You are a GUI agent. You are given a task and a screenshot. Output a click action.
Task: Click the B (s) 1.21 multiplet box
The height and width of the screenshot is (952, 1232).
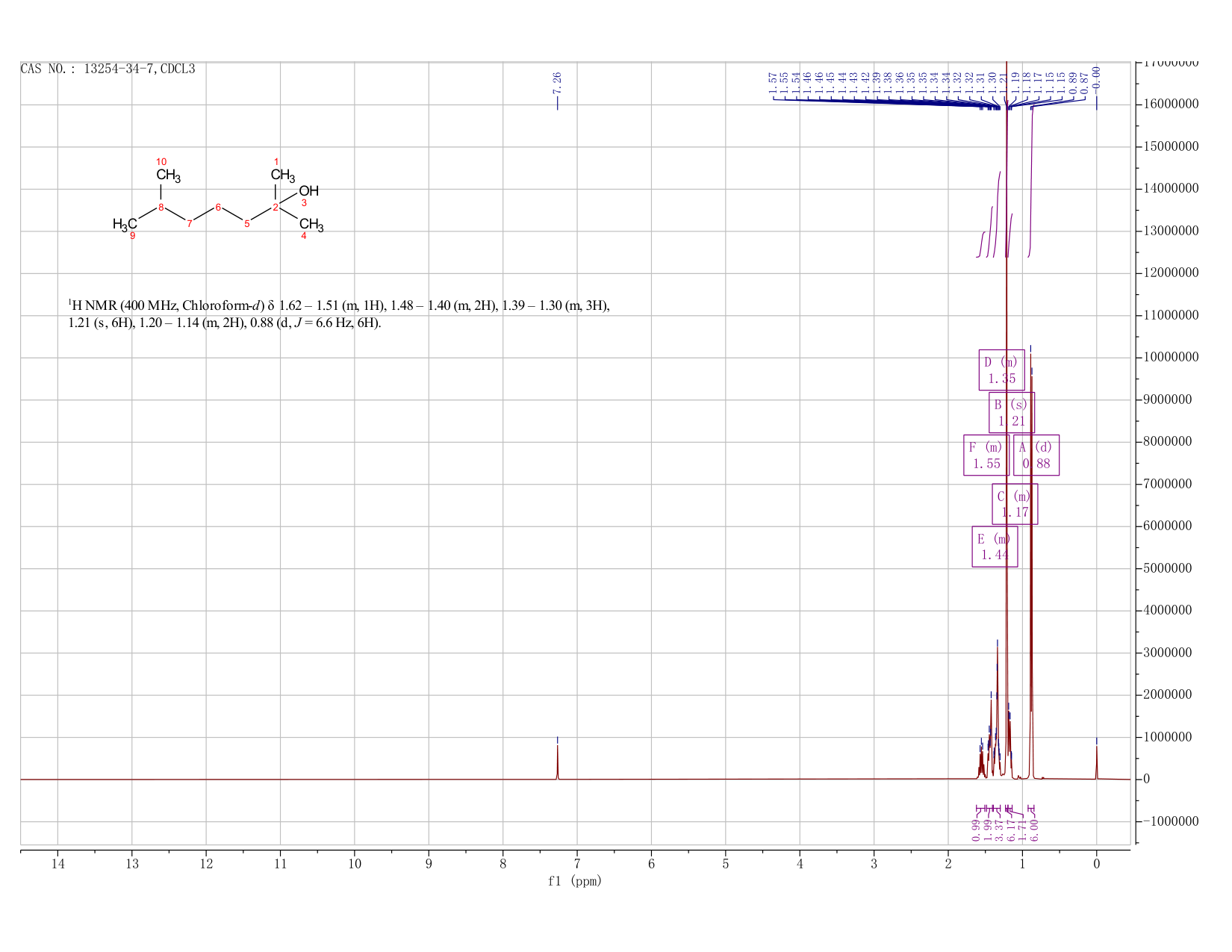[x=1012, y=412]
